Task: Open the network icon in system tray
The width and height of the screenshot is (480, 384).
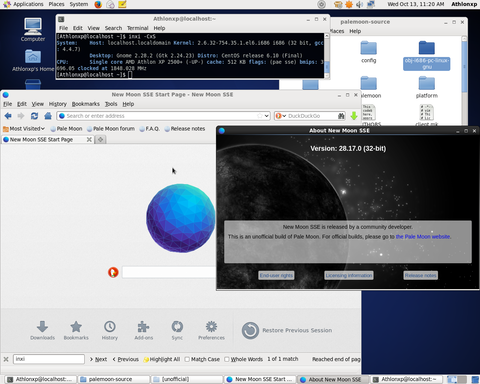Action: click(370, 4)
